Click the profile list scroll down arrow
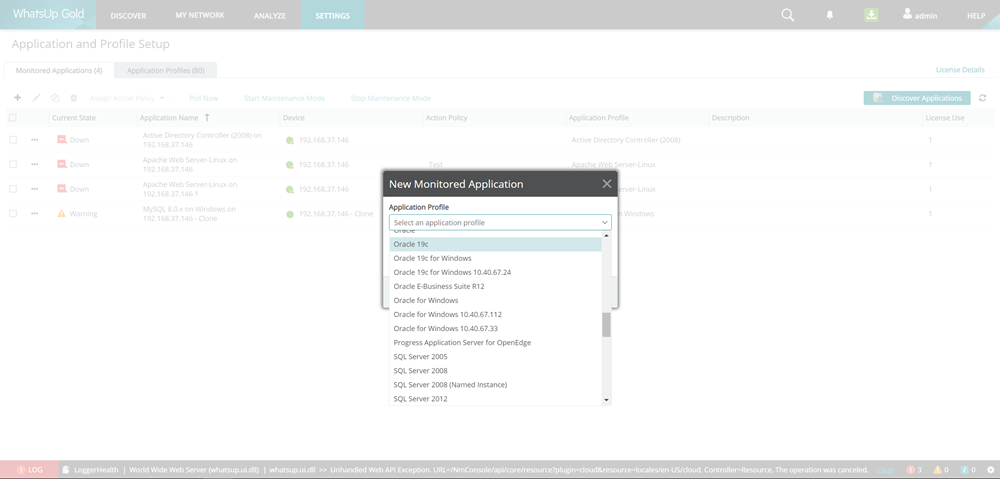Screen dimensions: 1000x479 tap(607, 400)
